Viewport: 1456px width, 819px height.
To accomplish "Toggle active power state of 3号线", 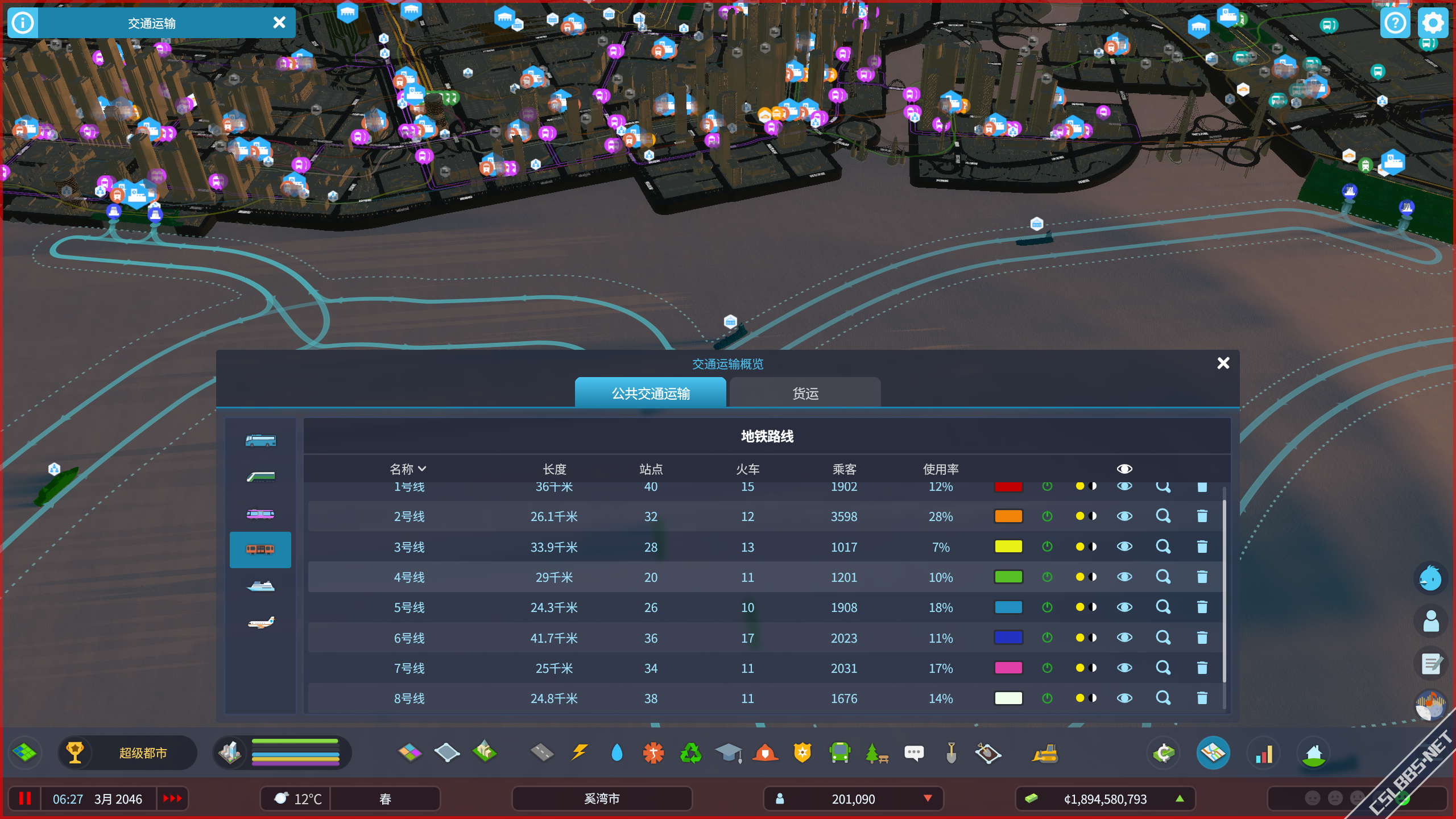I will point(1047,547).
